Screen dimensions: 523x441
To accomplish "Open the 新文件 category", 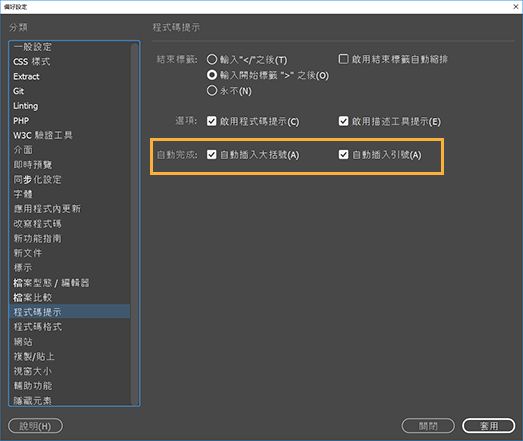I will (x=70, y=253).
